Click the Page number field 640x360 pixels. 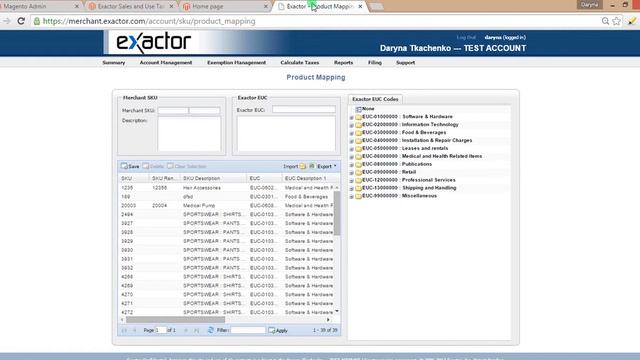click(x=160, y=330)
